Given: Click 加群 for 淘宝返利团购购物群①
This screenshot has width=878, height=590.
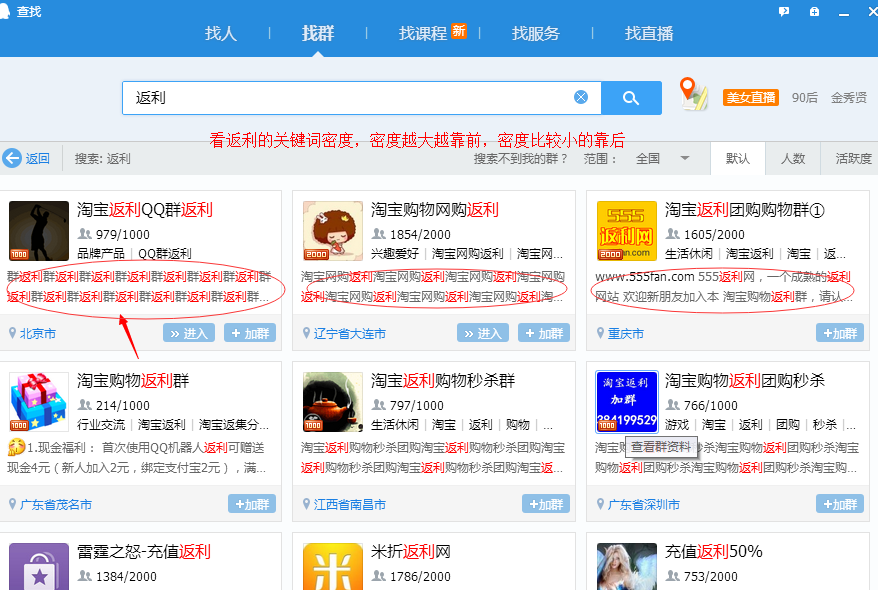Looking at the screenshot, I should [x=840, y=333].
